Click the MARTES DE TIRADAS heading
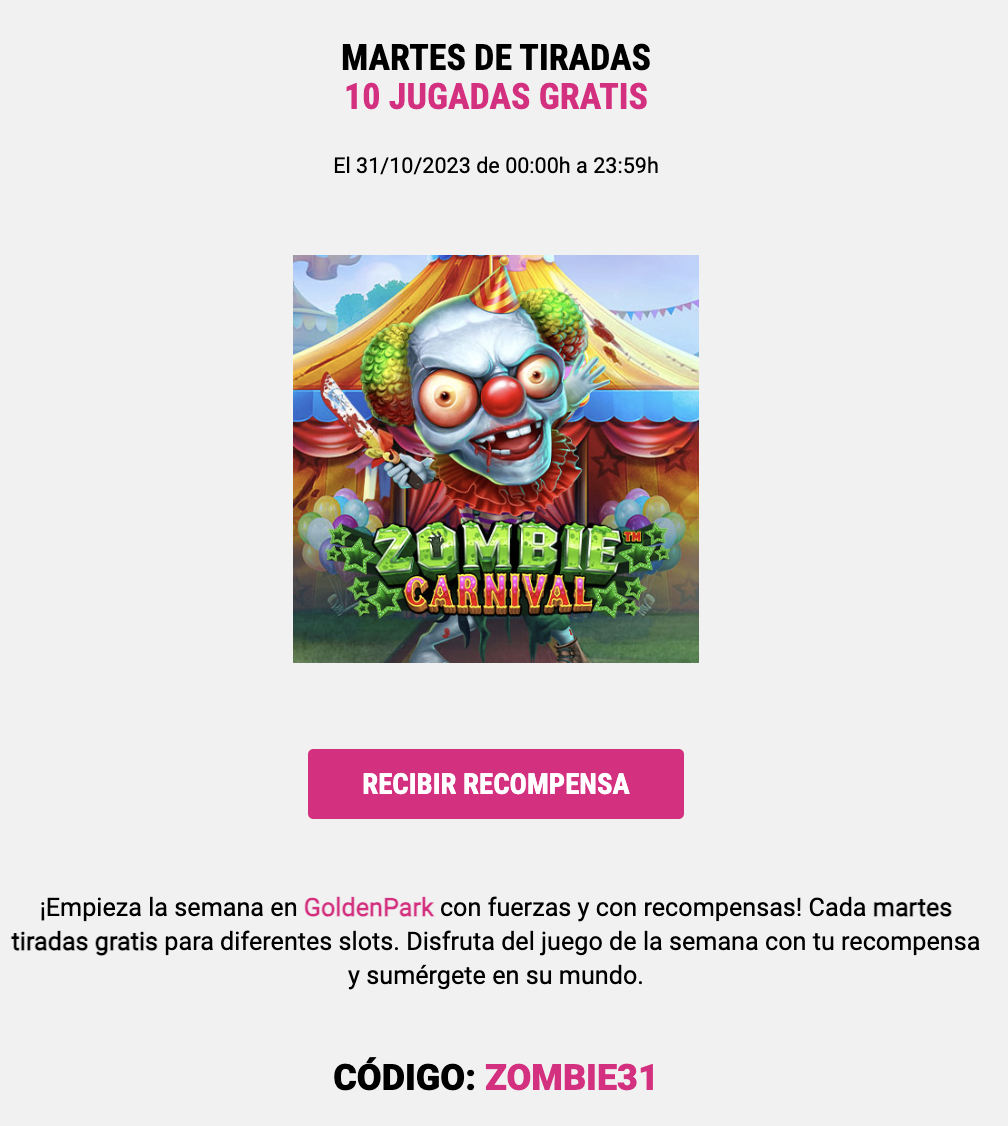 [495, 57]
